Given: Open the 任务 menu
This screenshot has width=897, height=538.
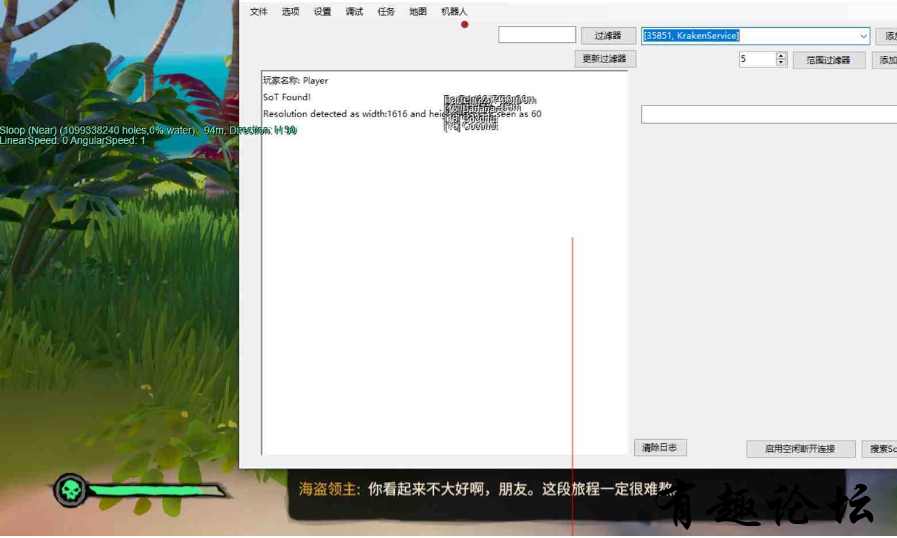Looking at the screenshot, I should 386,11.
